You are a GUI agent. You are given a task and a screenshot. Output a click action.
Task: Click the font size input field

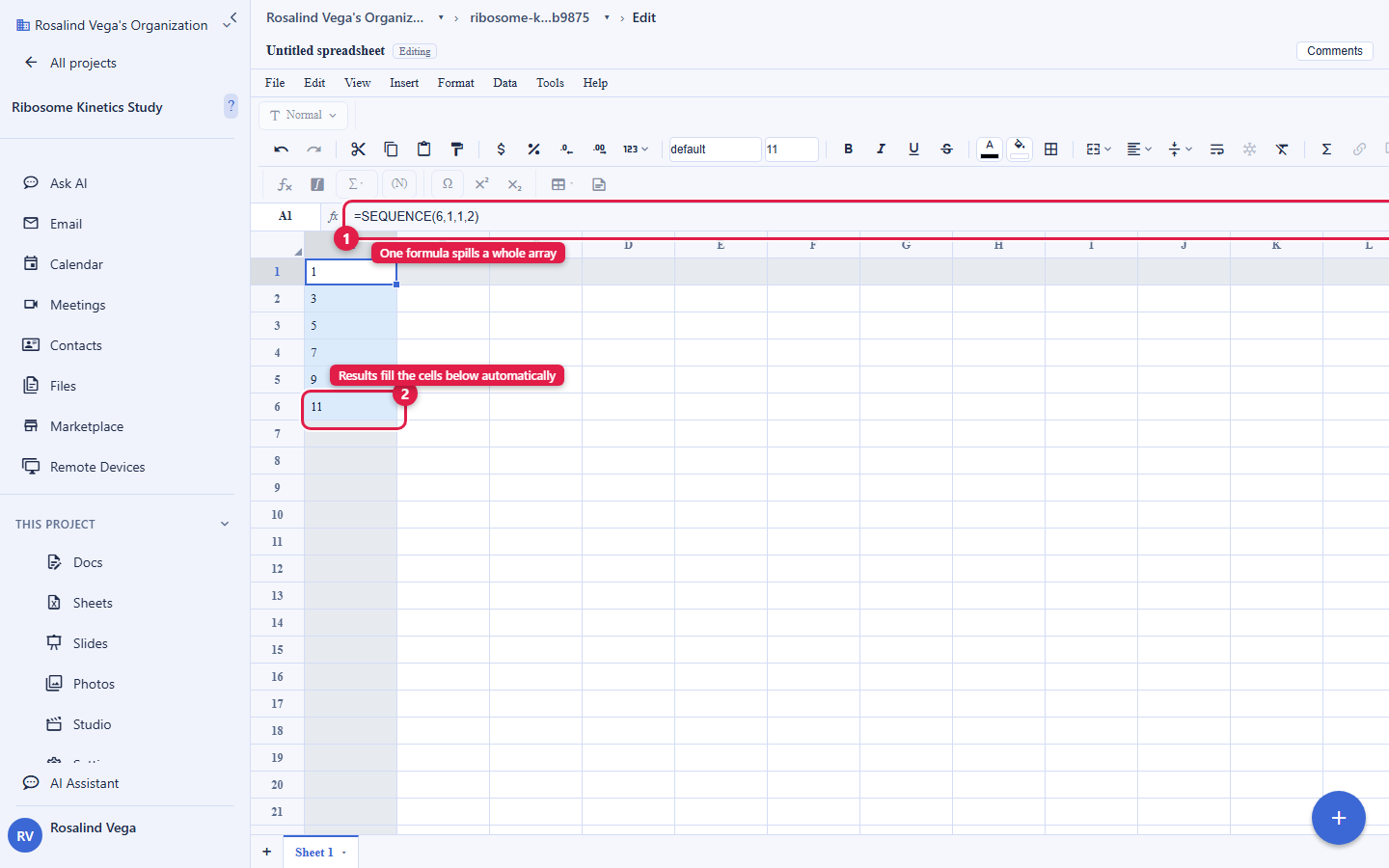click(x=791, y=149)
